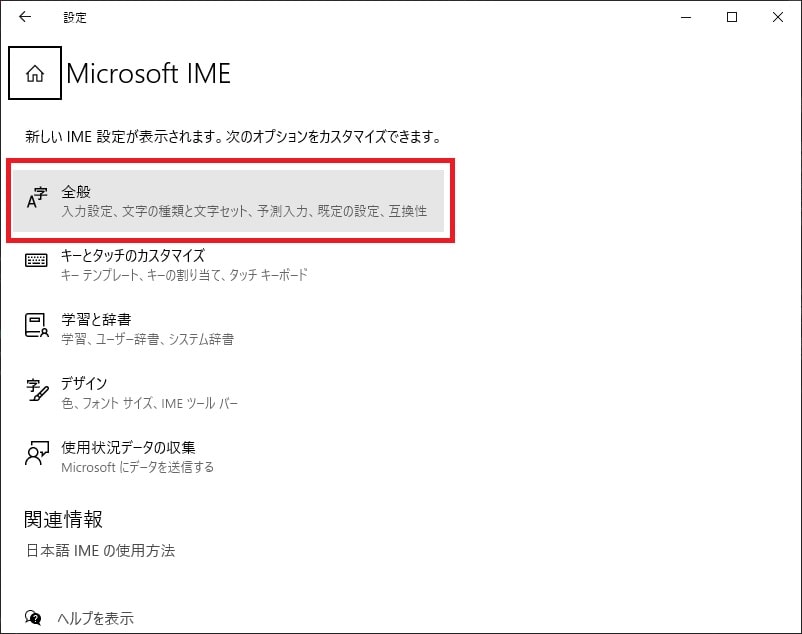
Task: Click the help chat bubble icon
Action: pos(33,618)
